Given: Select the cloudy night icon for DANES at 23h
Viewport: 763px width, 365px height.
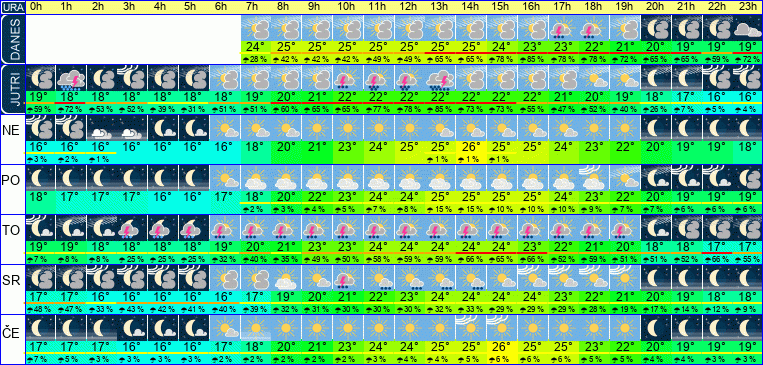Looking at the screenshot, I should click(747, 28).
